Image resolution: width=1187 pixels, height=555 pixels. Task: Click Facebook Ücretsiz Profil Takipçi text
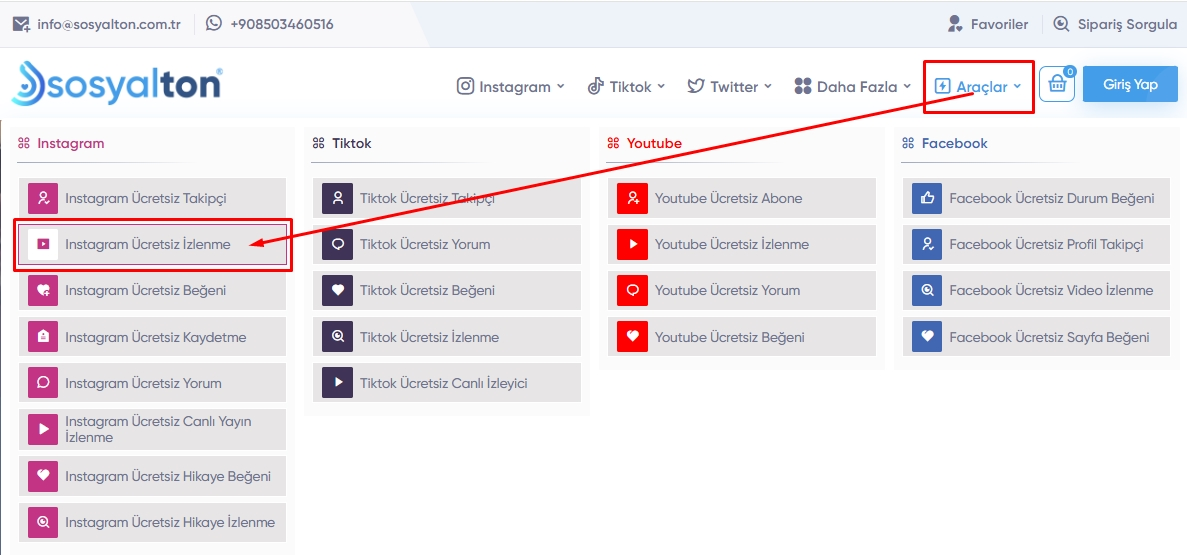click(x=1046, y=245)
